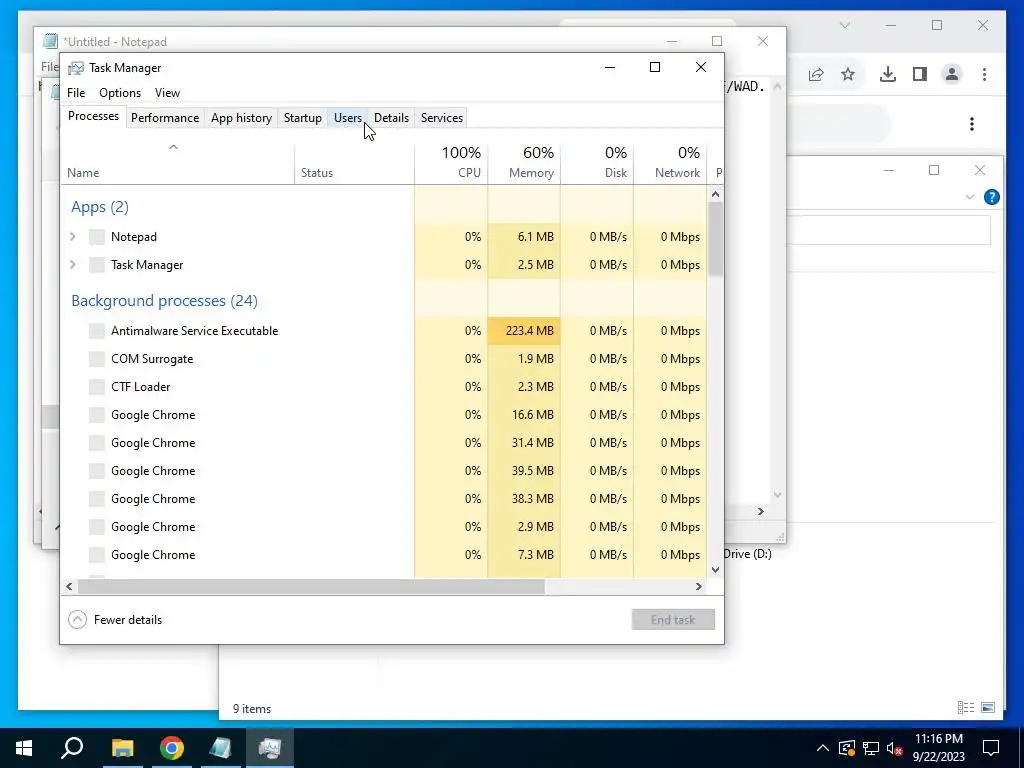Select Google Chrome process using 39.5 MB

pyautogui.click(x=384, y=471)
